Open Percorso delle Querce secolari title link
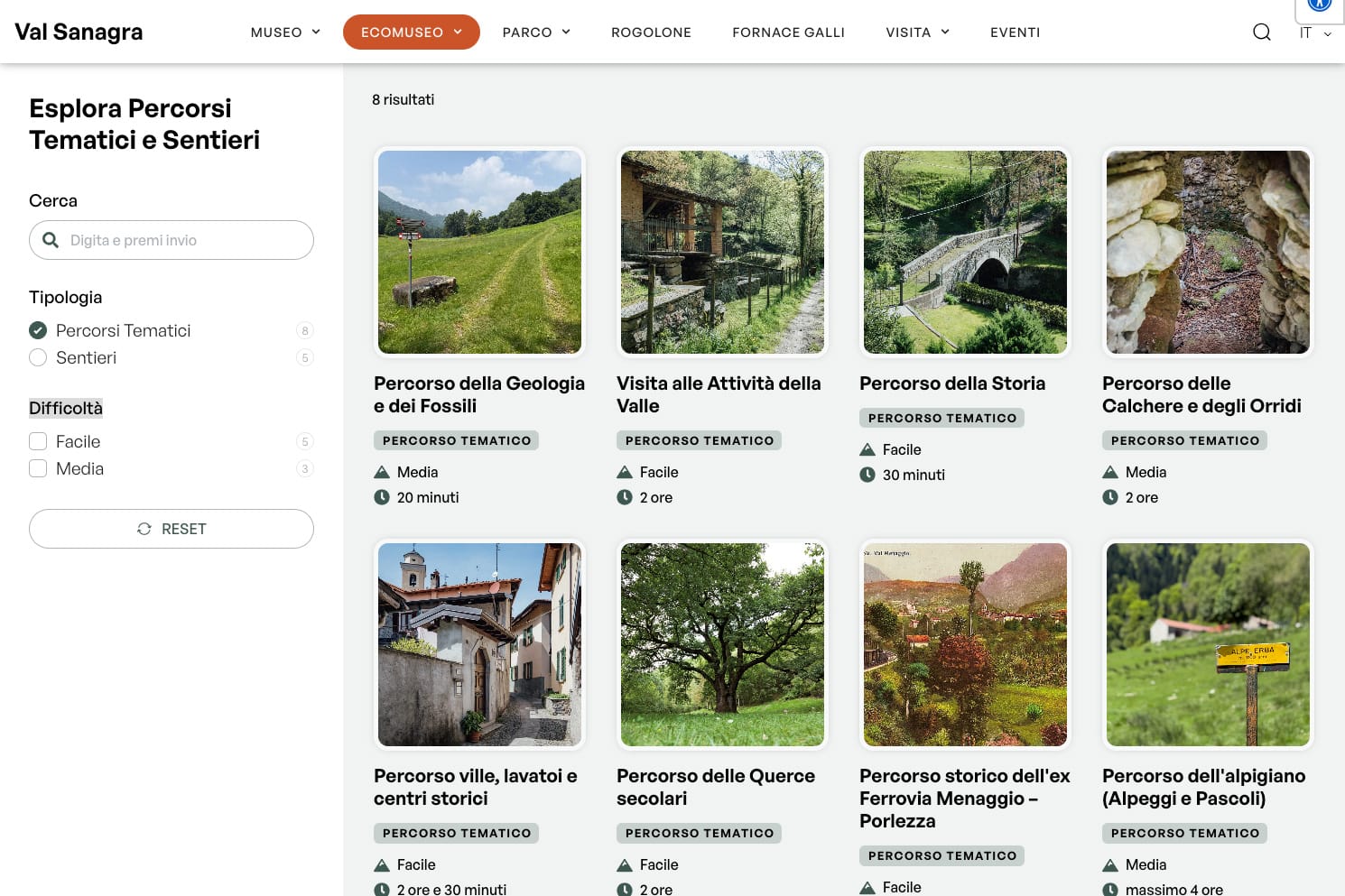 [715, 787]
